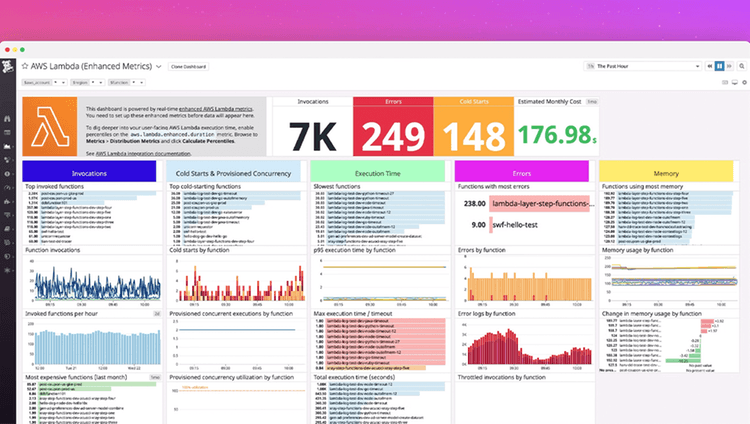The height and width of the screenshot is (424, 750).
Task: Open the dashboard search magnifier icon
Action: click(x=741, y=66)
